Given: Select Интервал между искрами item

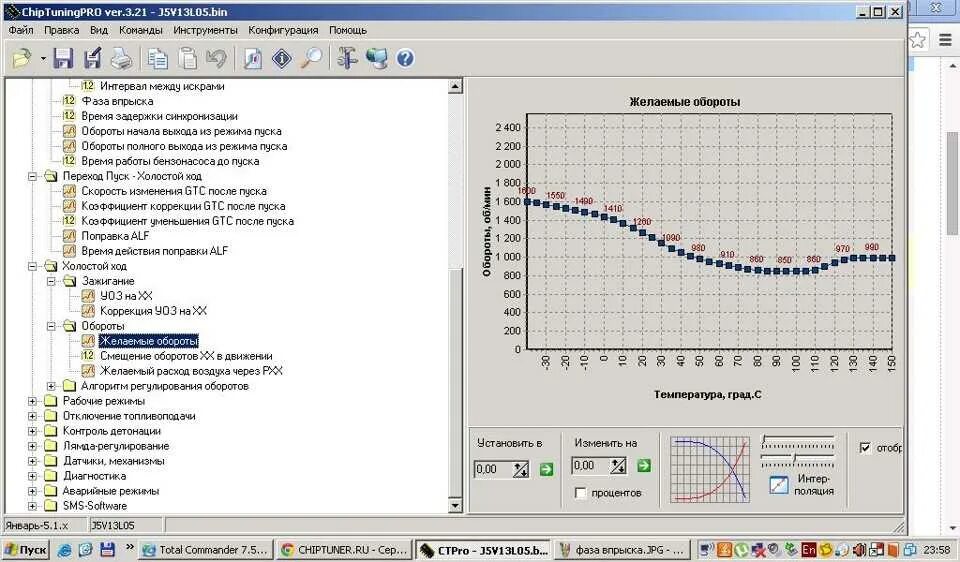Looking at the screenshot, I should click(x=162, y=86).
